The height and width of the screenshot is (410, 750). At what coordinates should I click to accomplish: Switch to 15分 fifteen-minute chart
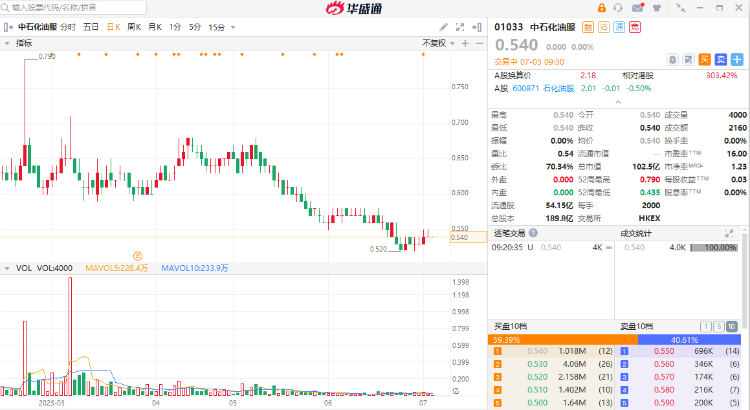pyautogui.click(x=216, y=27)
